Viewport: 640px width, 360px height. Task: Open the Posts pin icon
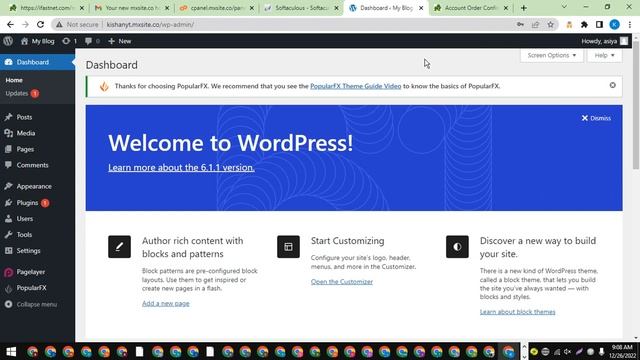(9, 117)
